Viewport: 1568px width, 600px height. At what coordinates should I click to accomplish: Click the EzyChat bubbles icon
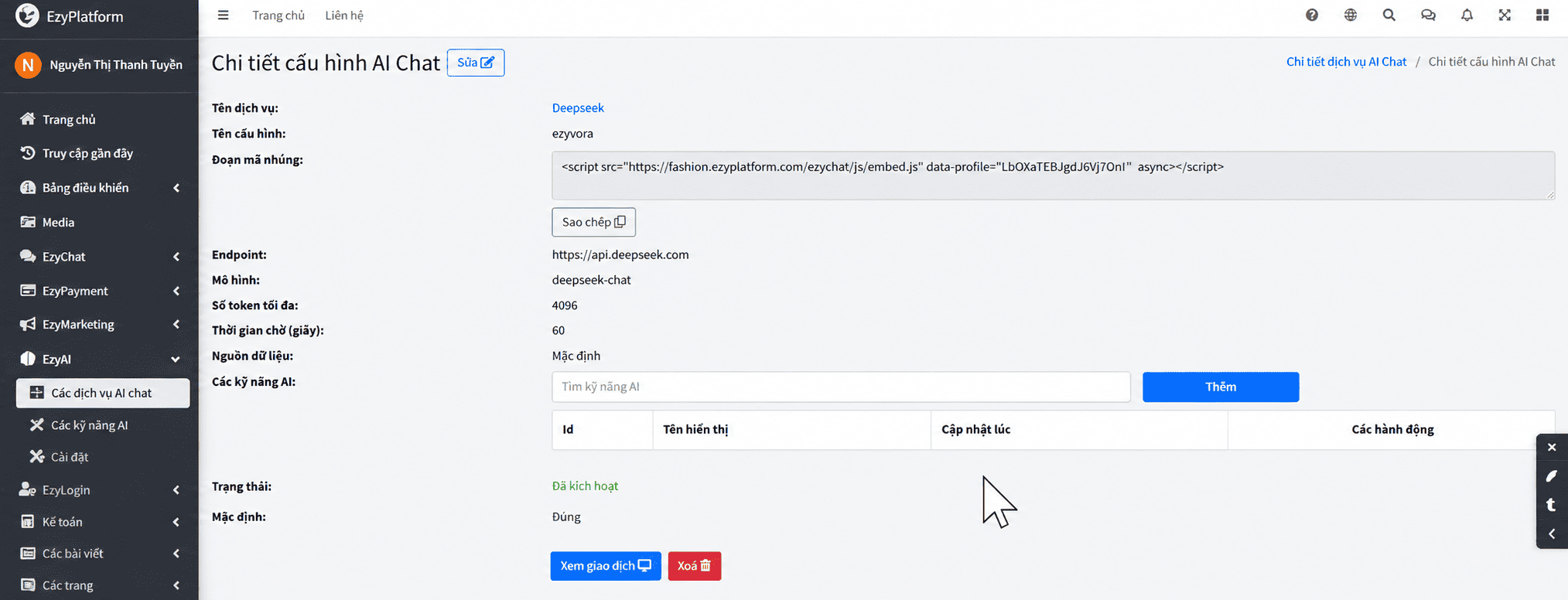click(28, 256)
